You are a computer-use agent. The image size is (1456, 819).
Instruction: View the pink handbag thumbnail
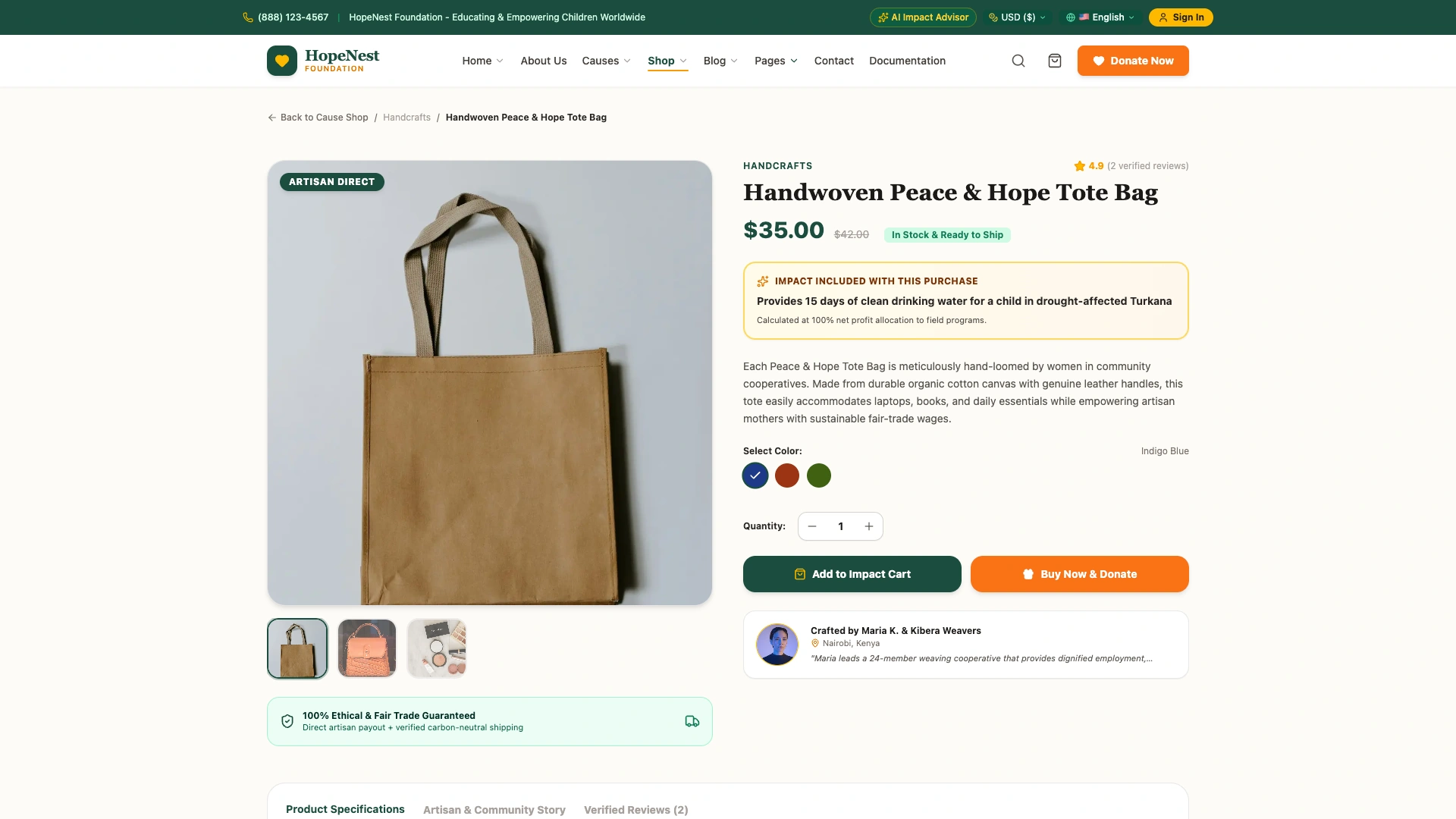tap(367, 648)
